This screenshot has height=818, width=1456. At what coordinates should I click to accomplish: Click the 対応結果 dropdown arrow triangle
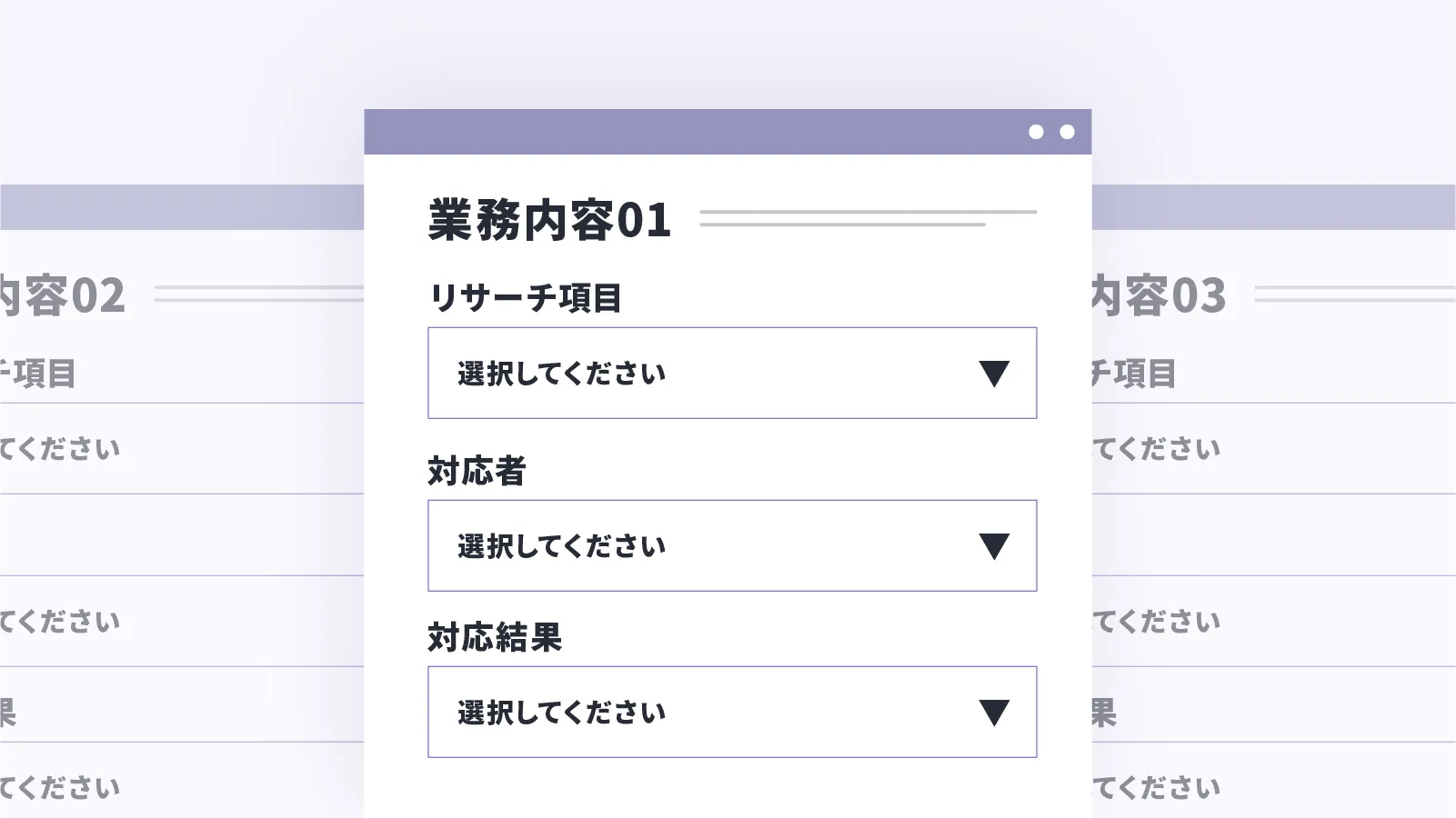(x=993, y=713)
